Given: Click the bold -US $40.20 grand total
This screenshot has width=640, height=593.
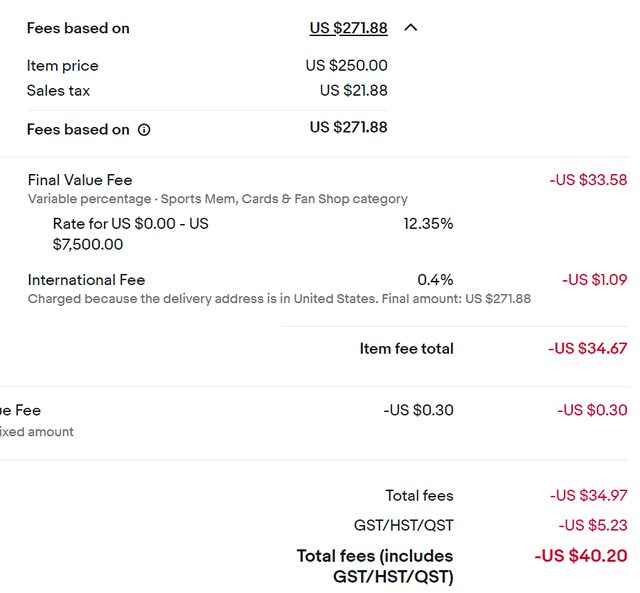Looking at the screenshot, I should pos(581,556).
